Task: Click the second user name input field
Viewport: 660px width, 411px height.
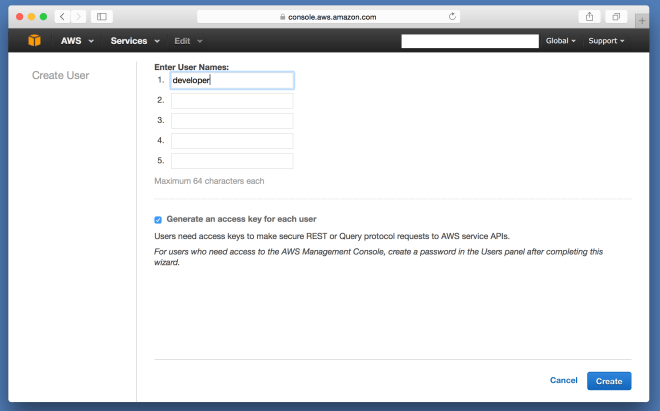Action: [x=232, y=101]
